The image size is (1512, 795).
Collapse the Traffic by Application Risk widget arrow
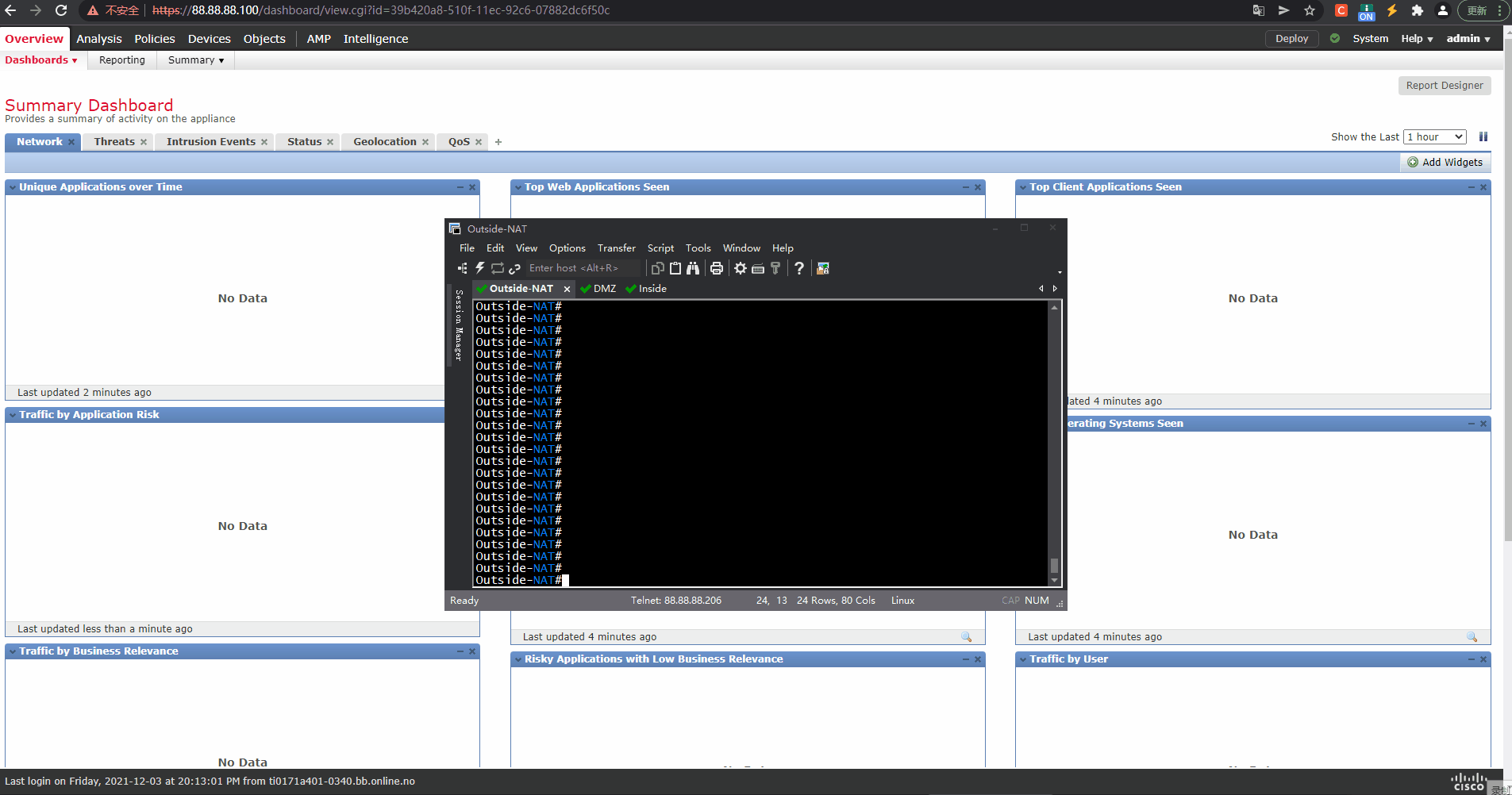[x=13, y=415]
